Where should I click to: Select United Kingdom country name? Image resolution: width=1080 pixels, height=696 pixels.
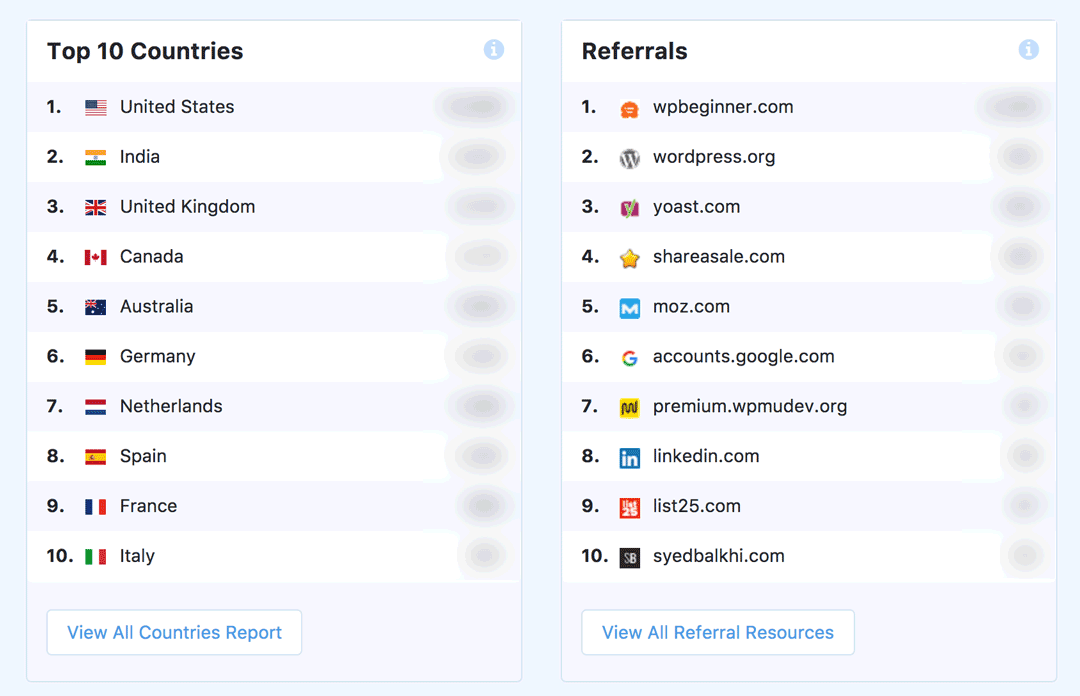(187, 207)
